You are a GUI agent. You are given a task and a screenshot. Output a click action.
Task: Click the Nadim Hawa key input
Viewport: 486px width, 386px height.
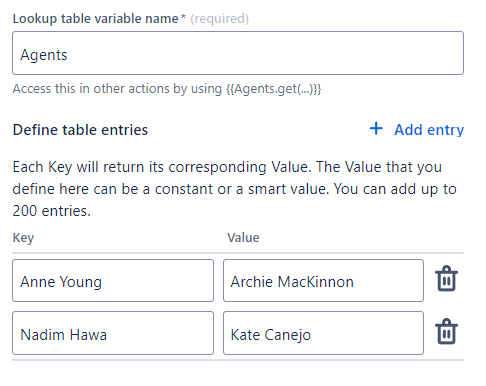pos(113,333)
